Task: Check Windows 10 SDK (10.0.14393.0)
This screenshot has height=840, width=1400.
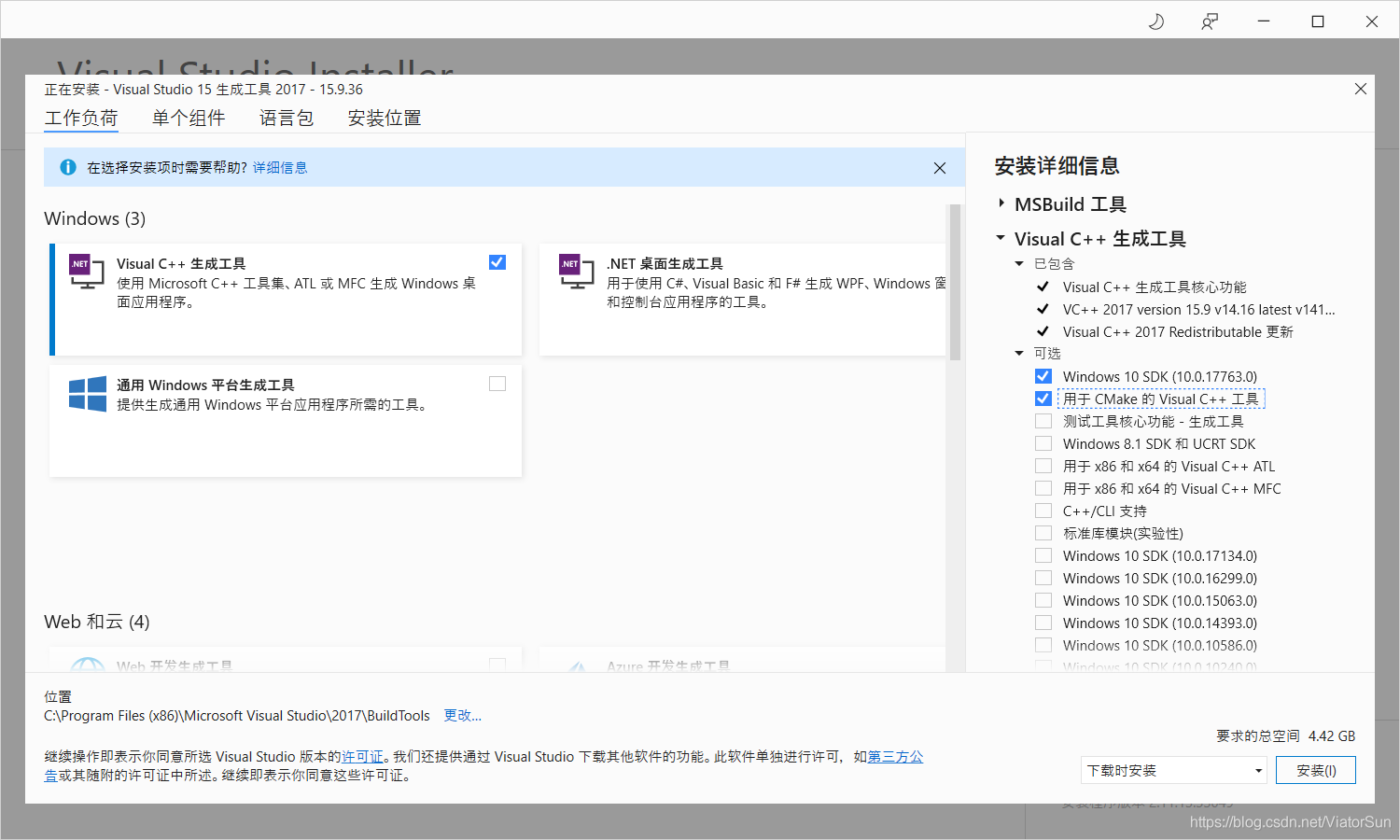Action: [x=1043, y=623]
